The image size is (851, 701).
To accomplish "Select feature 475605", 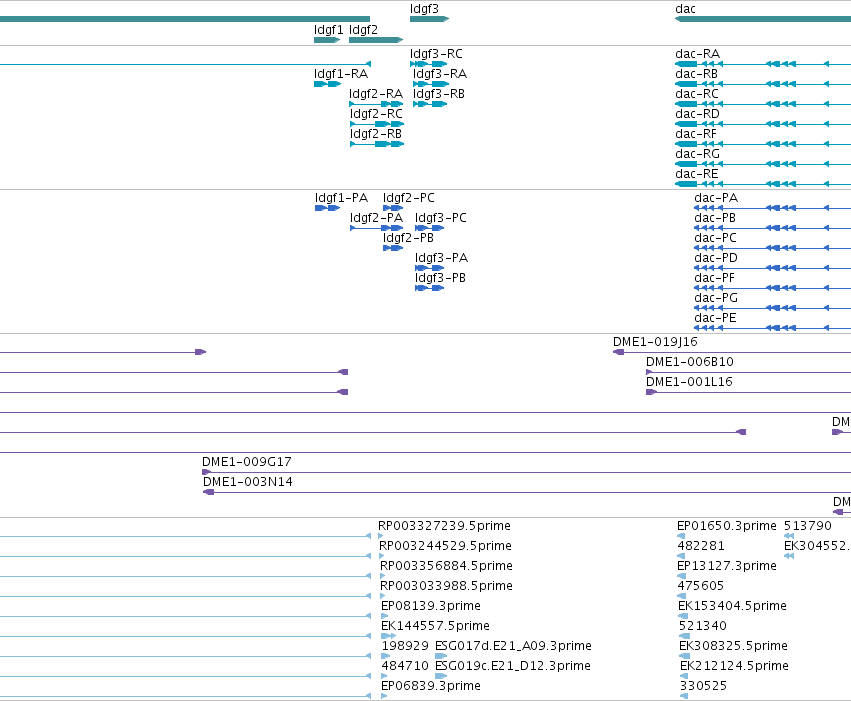I will click(x=701, y=587).
